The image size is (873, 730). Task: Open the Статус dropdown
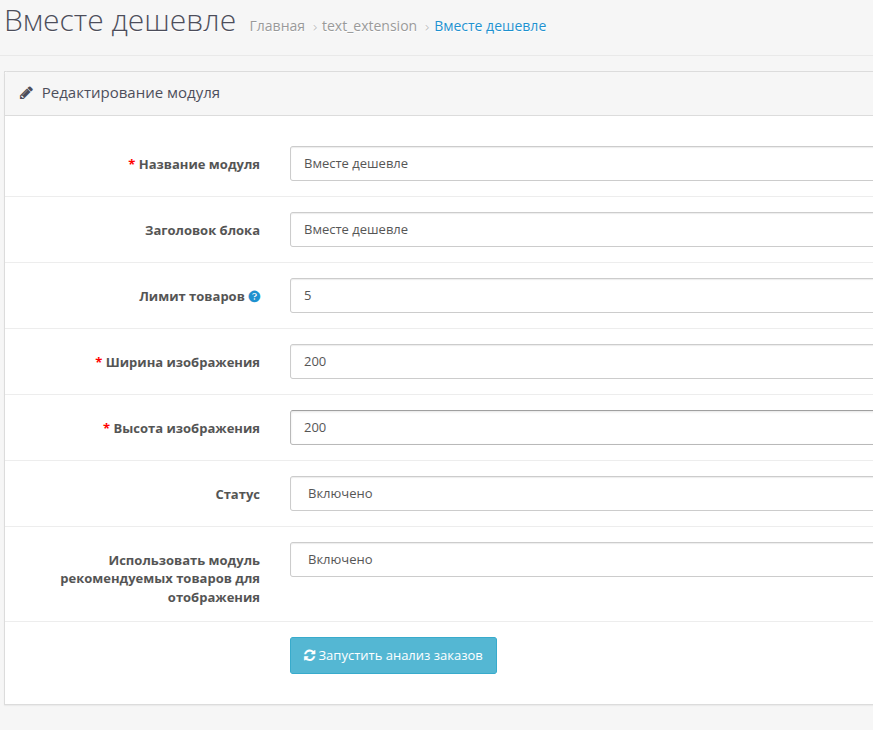coord(581,494)
